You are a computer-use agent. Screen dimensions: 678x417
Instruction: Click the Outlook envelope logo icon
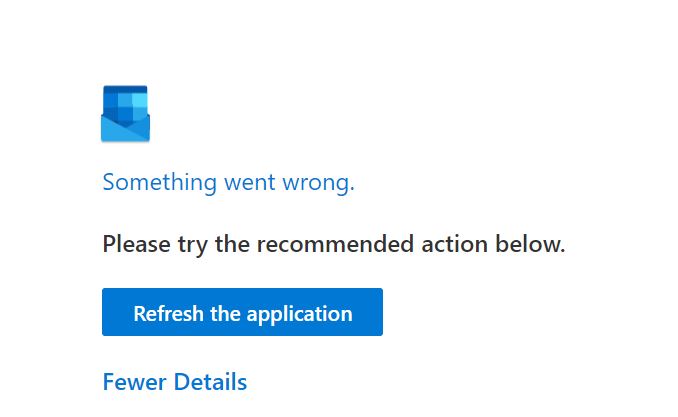125,114
